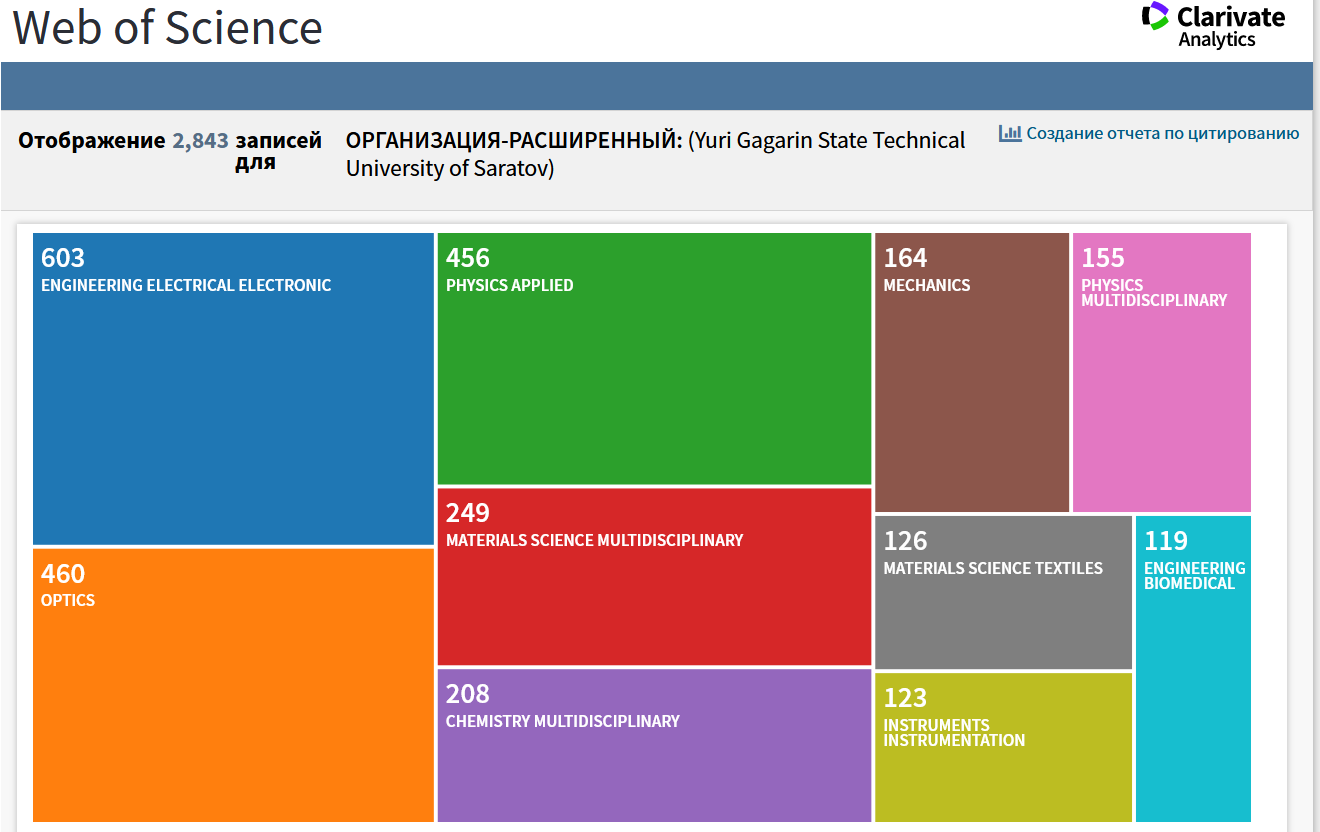Click the number 460 in orange tile

[63, 573]
